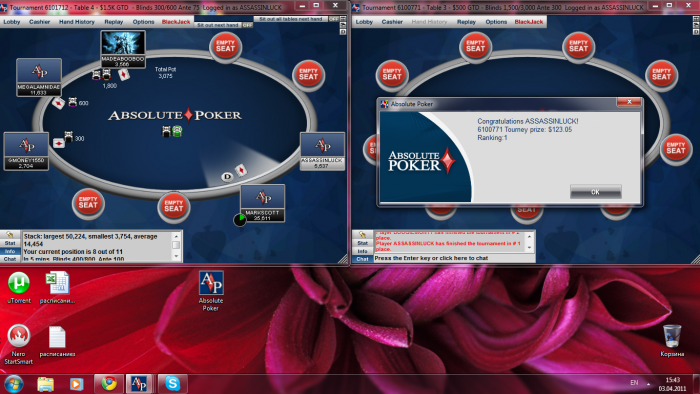Open uTorrent desktop icon
The image size is (700, 394).
click(19, 287)
